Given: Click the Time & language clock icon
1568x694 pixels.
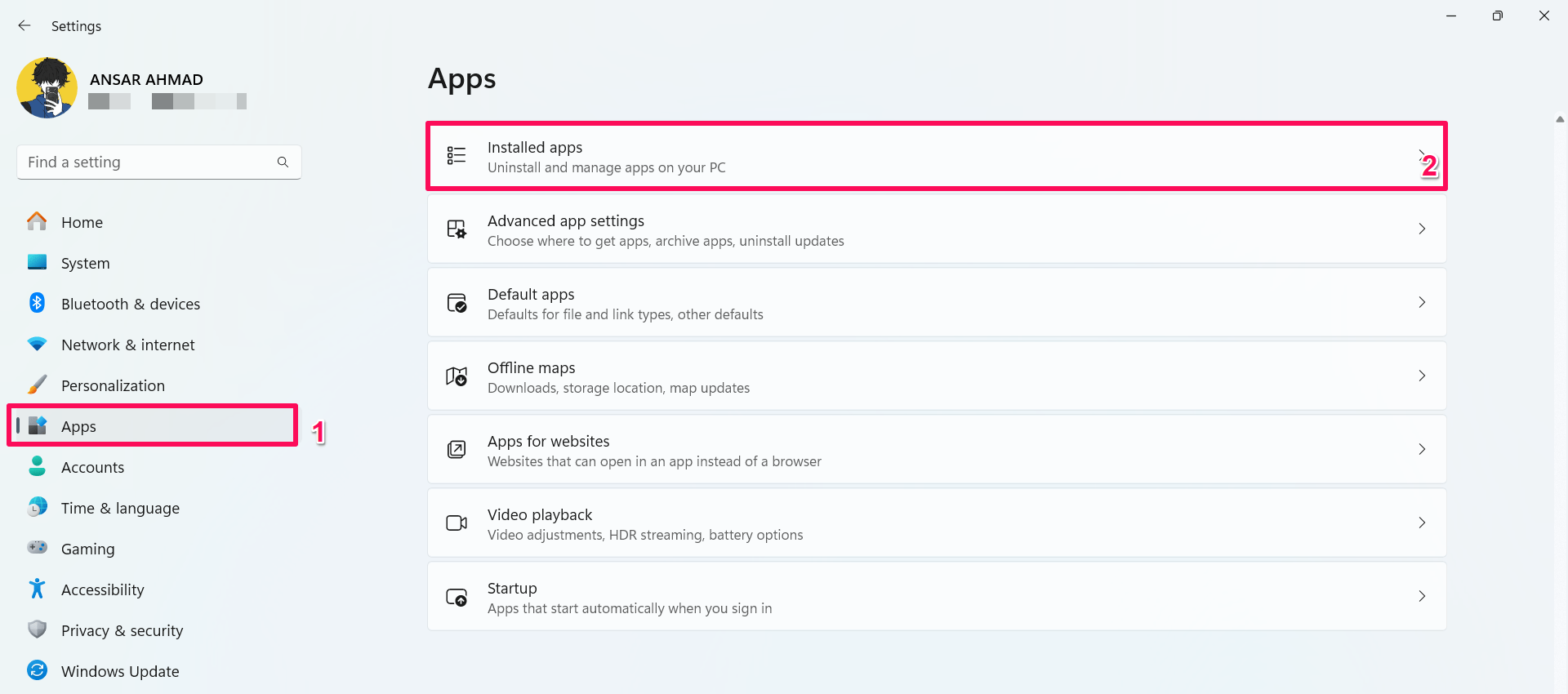Looking at the screenshot, I should (x=37, y=507).
